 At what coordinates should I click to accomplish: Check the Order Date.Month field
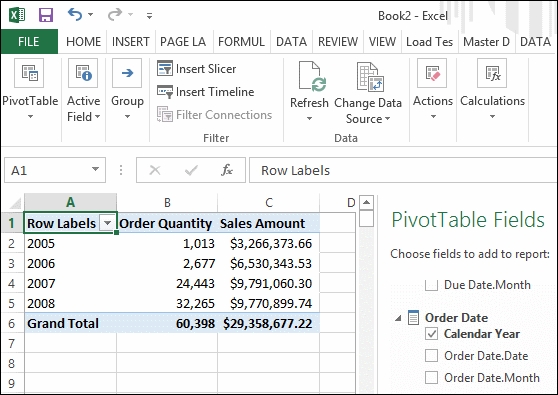point(431,378)
